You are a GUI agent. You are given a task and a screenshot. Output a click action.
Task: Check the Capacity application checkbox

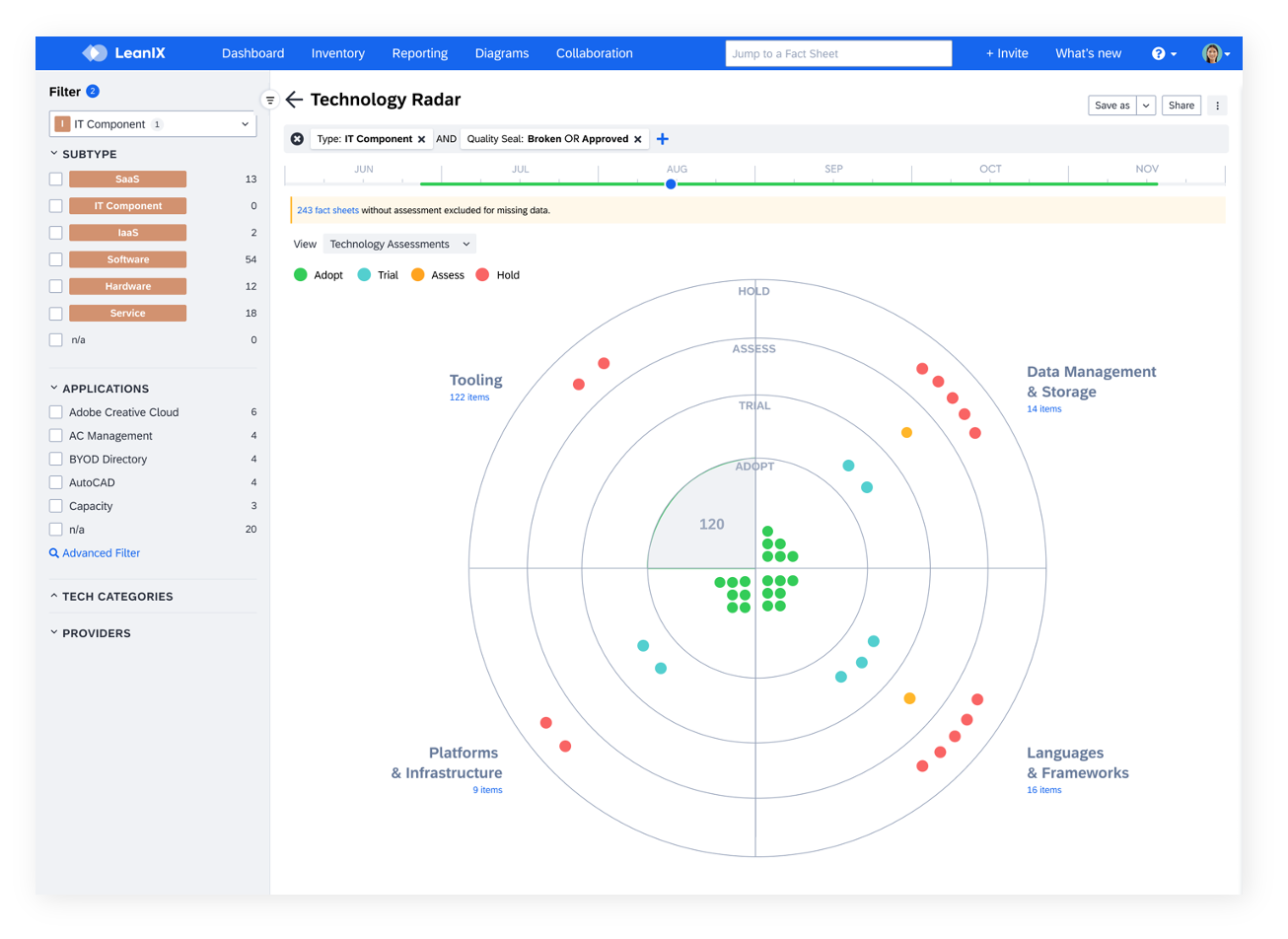pos(56,506)
